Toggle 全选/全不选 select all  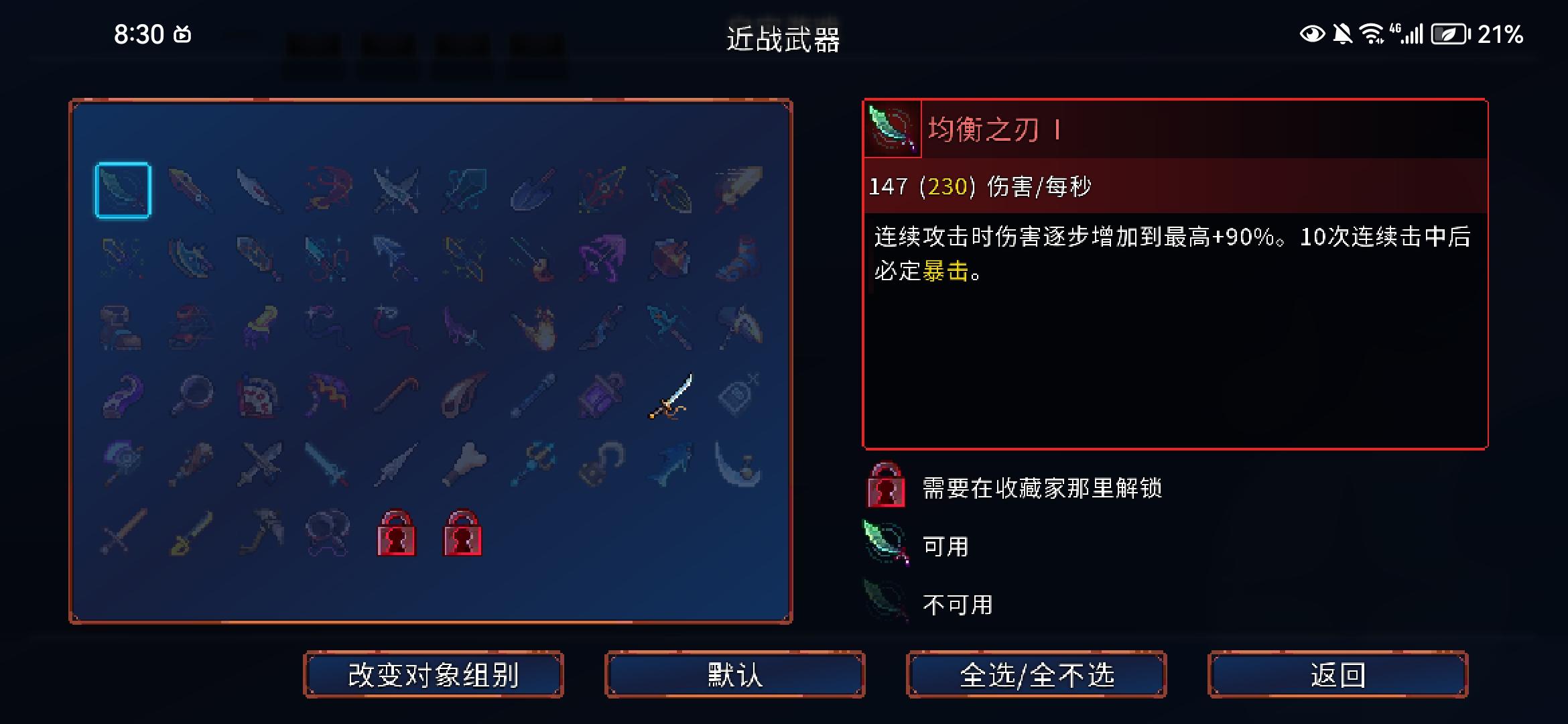coord(1037,674)
